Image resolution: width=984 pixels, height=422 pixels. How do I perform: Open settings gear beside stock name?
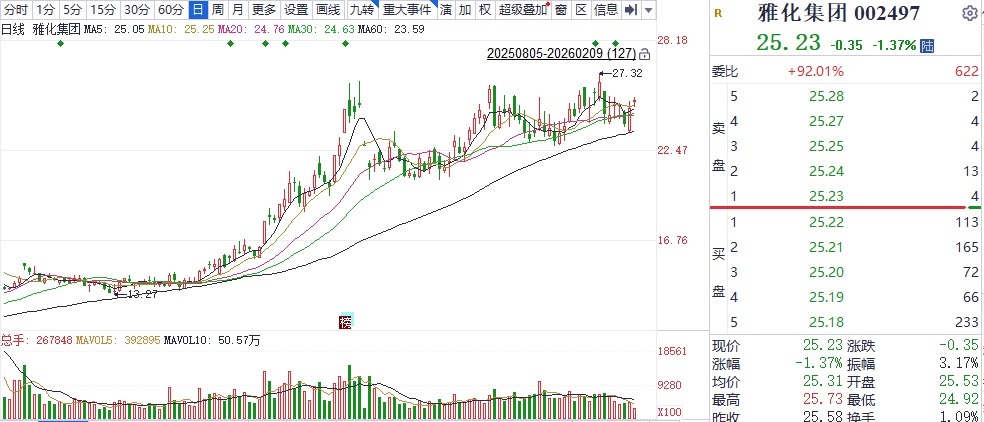(x=969, y=14)
